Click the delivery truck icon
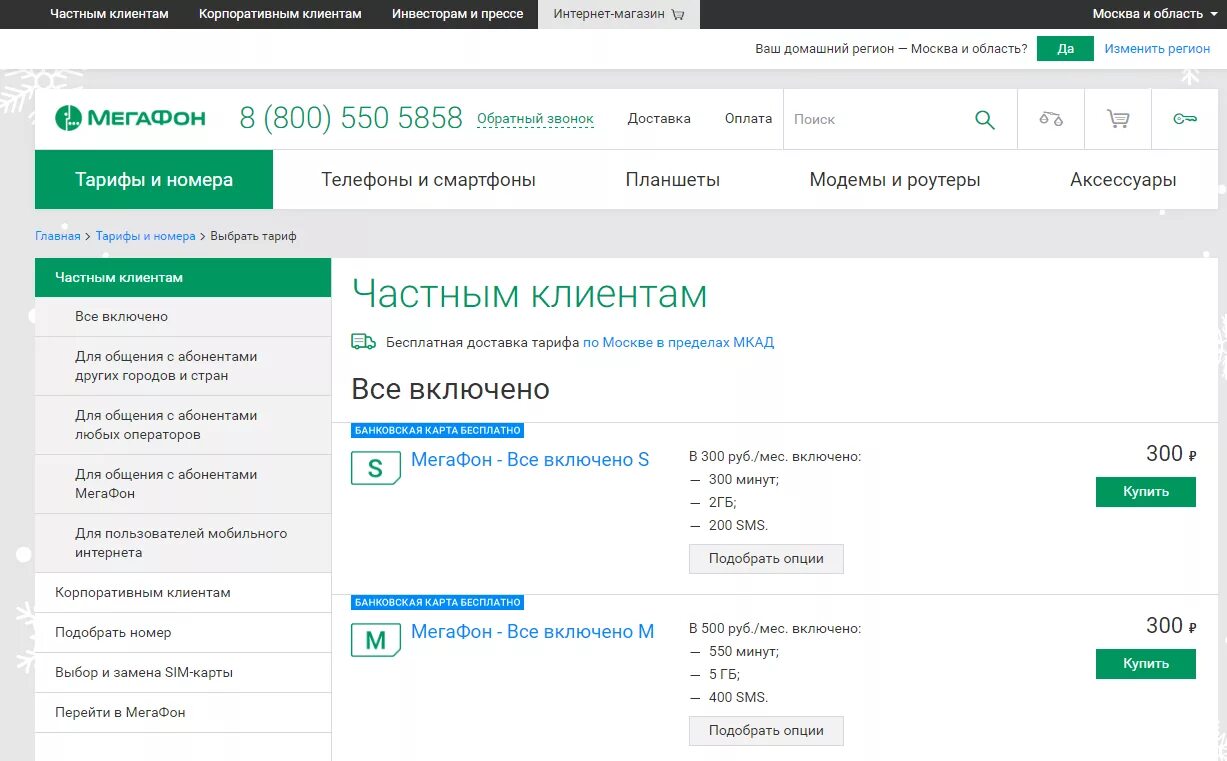Image resolution: width=1227 pixels, height=761 pixels. tap(364, 342)
